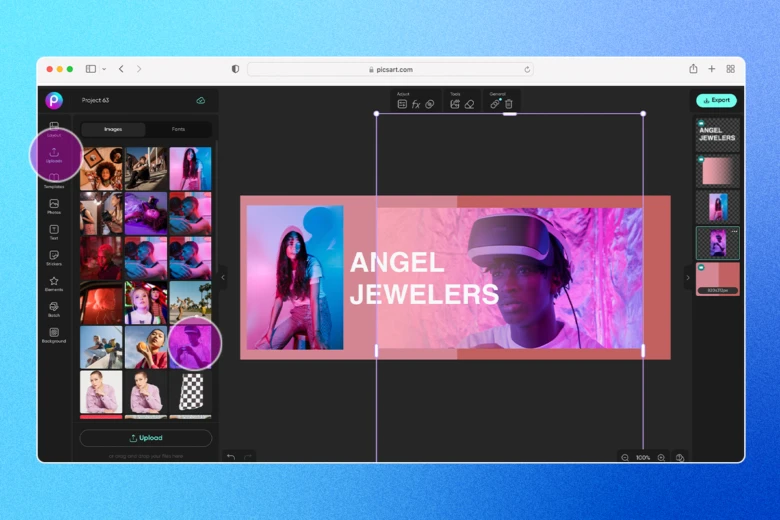This screenshot has height=520, width=780.
Task: Click the picsart.com browser address bar
Action: click(x=390, y=69)
